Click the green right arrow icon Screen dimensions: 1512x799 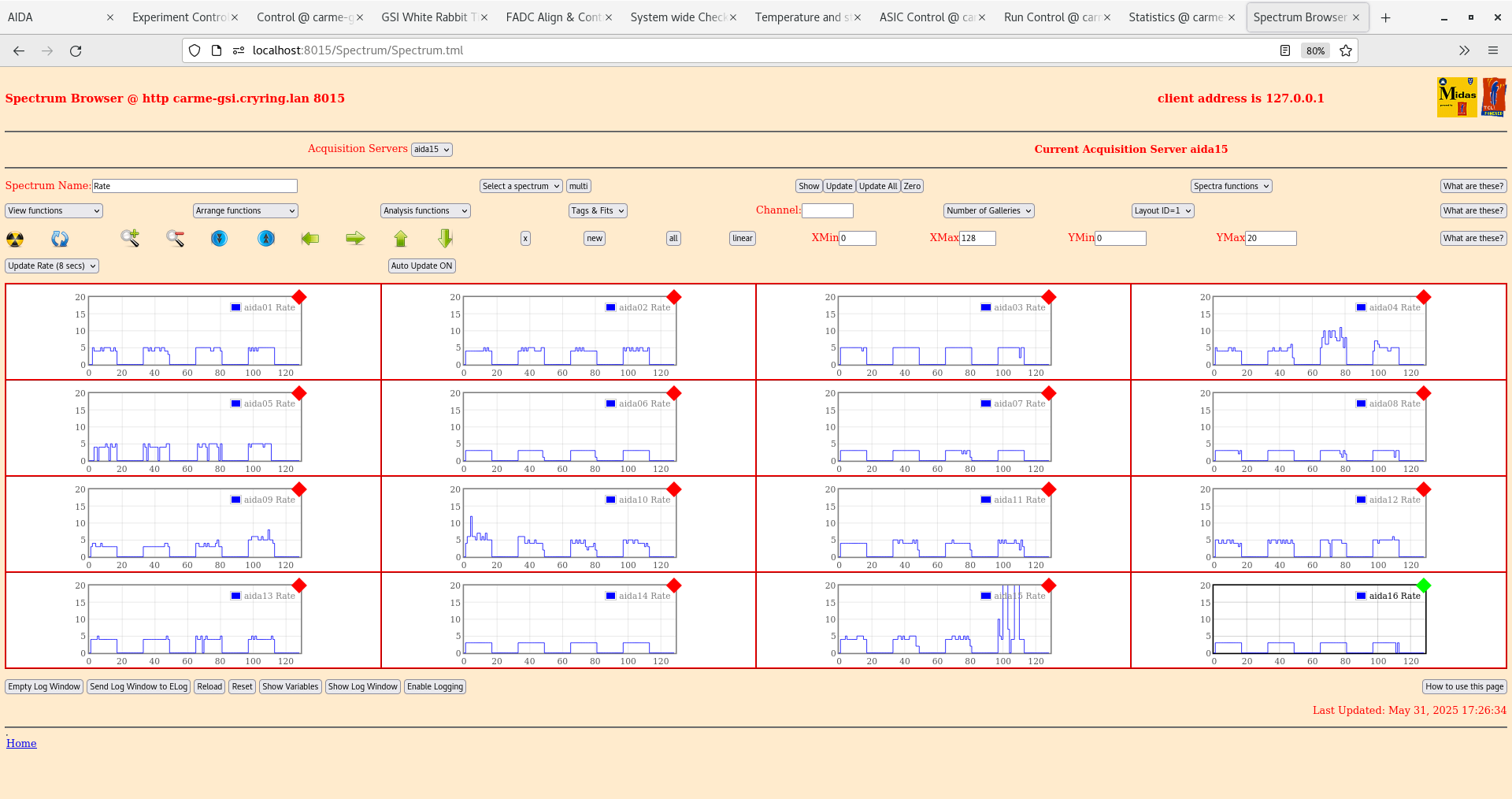[x=354, y=239]
